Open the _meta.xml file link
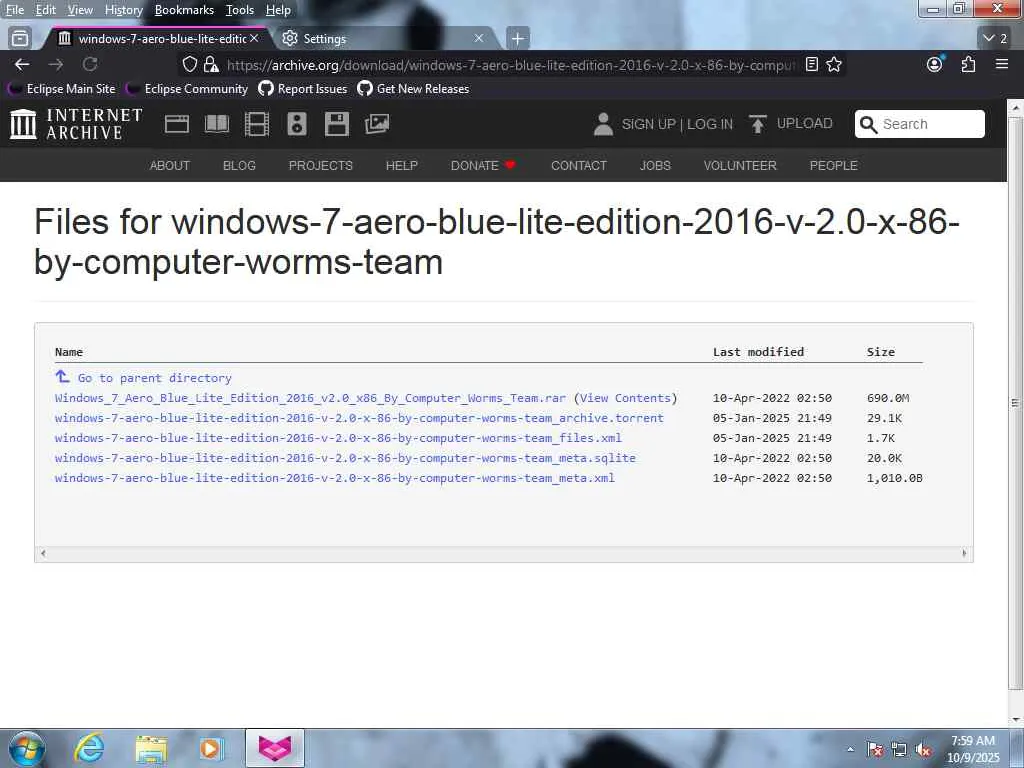This screenshot has width=1024, height=768. click(x=334, y=478)
